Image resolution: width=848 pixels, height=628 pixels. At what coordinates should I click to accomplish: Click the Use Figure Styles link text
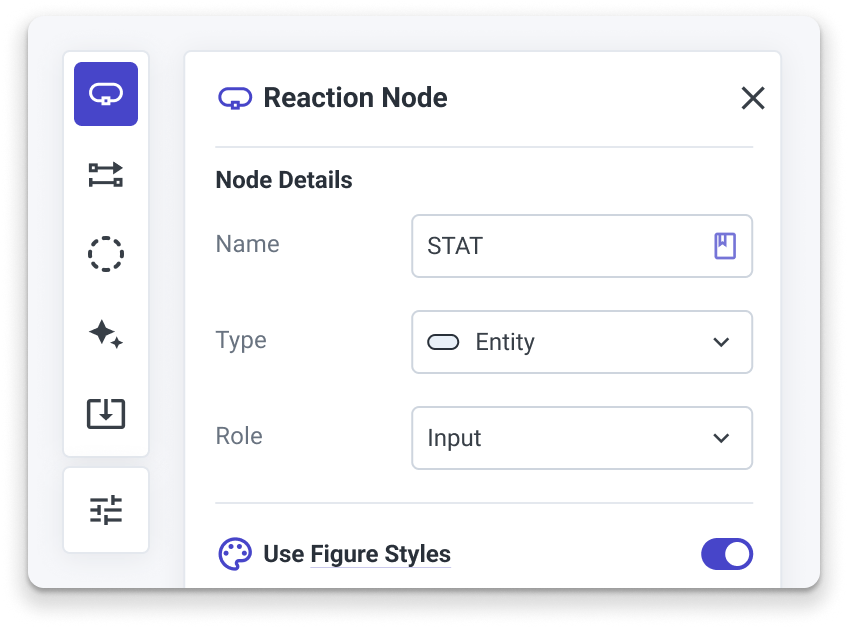[357, 554]
